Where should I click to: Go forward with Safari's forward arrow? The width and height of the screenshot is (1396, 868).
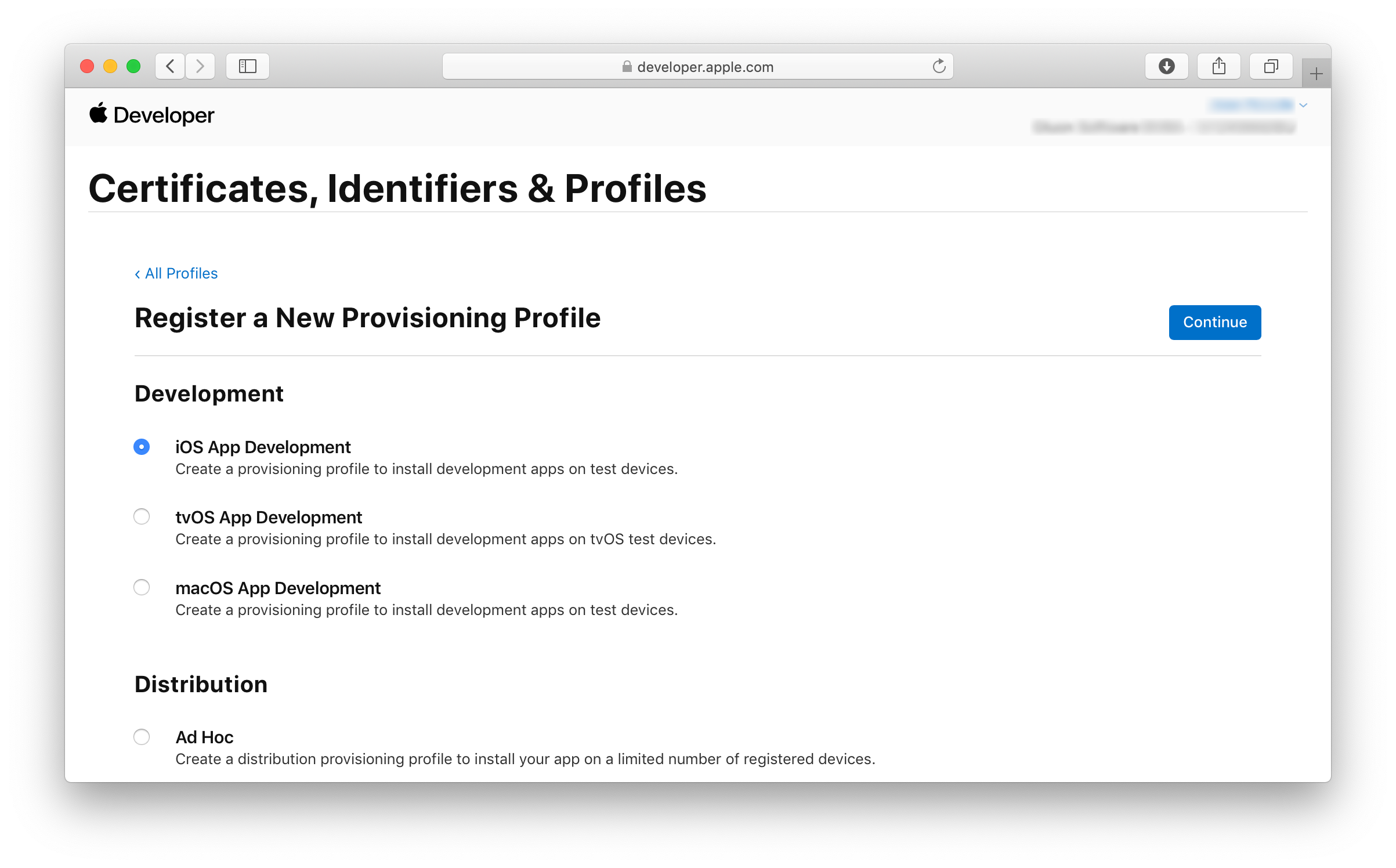point(200,66)
